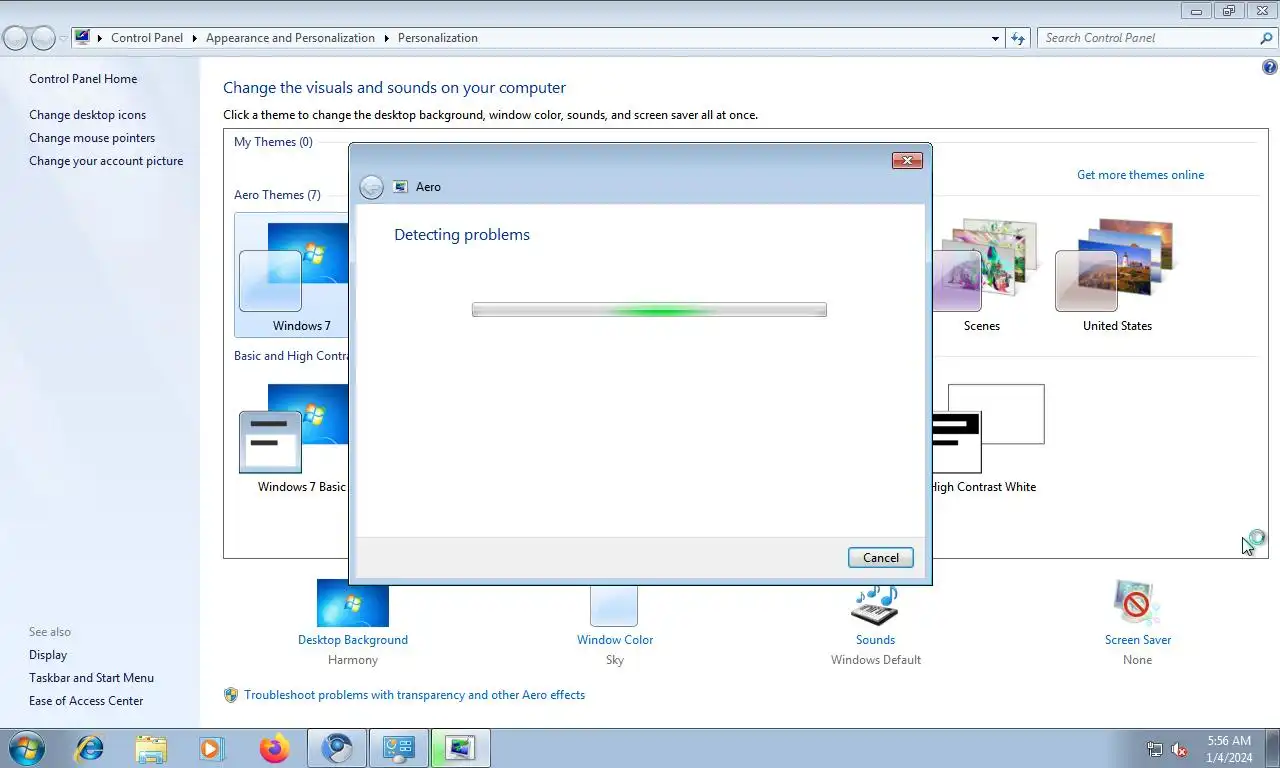Click the Detecting problems progress bar
The width and height of the screenshot is (1280, 768).
pyautogui.click(x=649, y=310)
